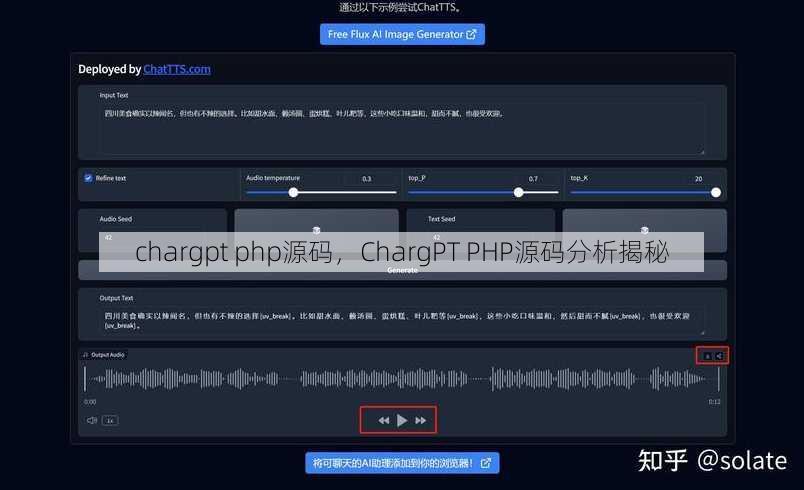Click the Generate button
This screenshot has height=490, width=804.
click(x=402, y=270)
